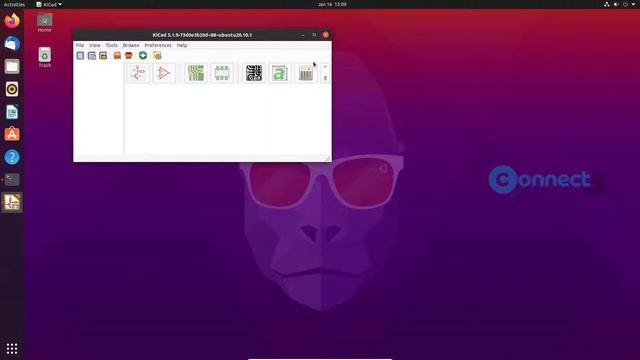Select the Home desktop folder
This screenshot has height=360, width=640.
click(x=44, y=23)
